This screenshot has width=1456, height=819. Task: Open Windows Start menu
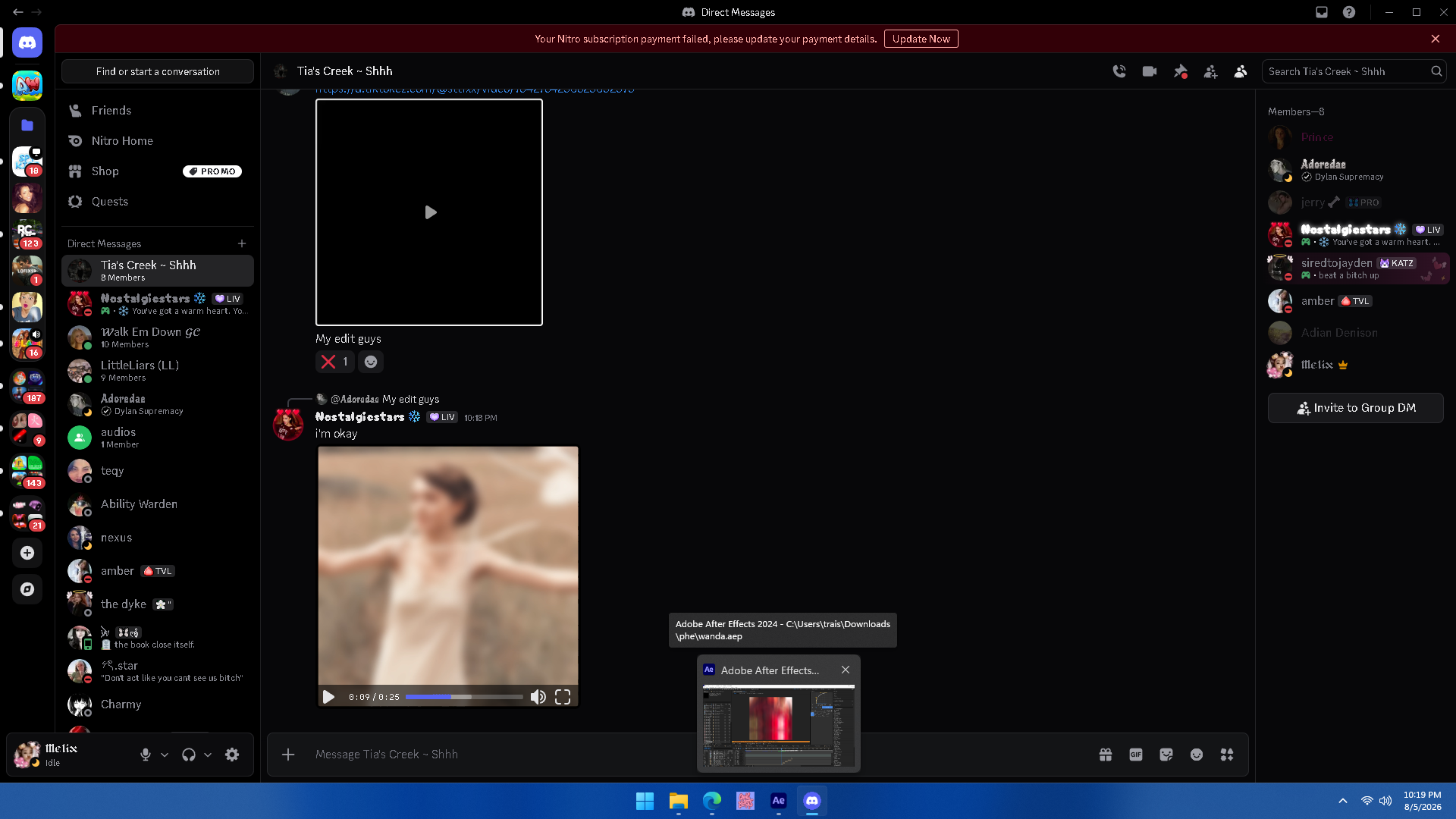[x=645, y=801]
